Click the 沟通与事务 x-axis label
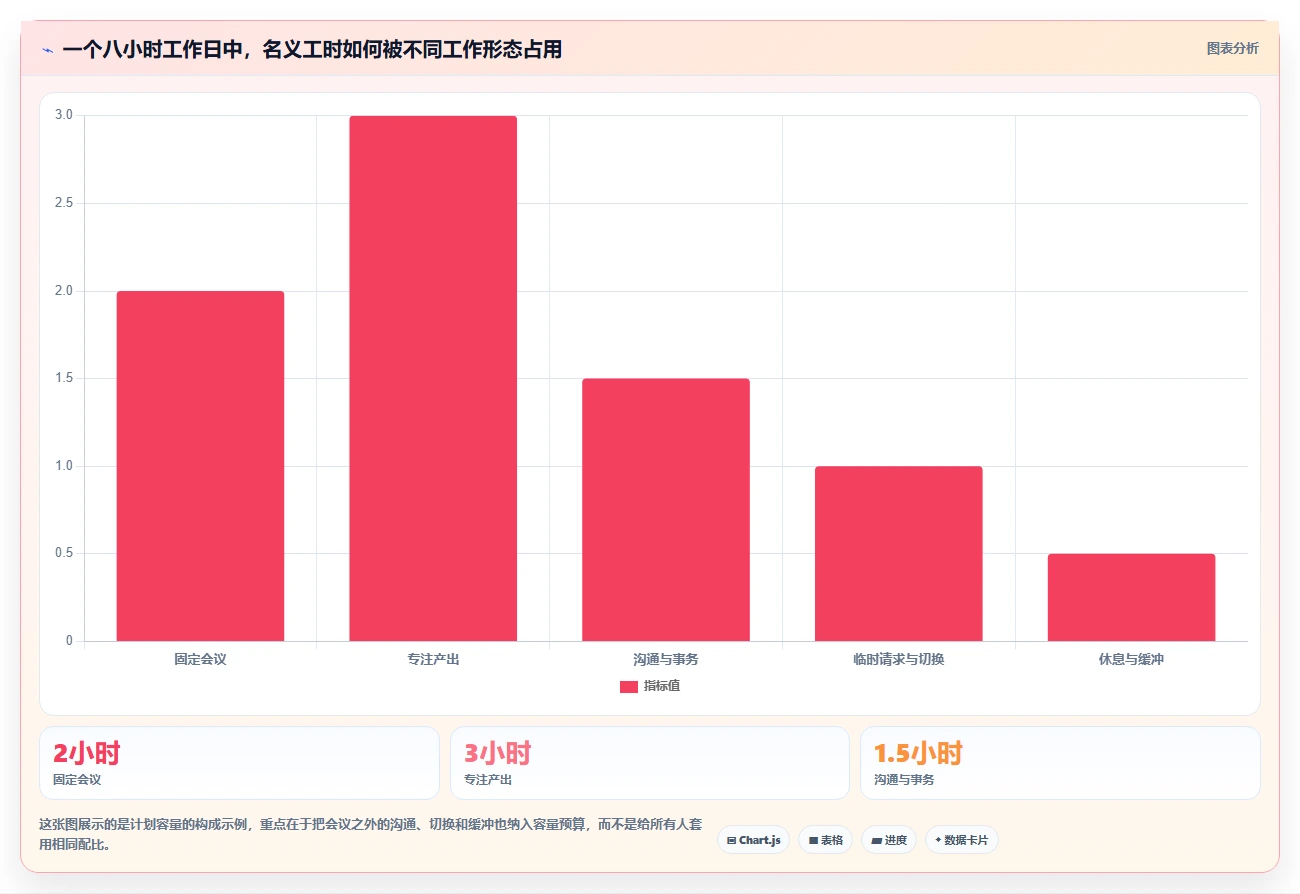This screenshot has width=1300, height=894. click(x=666, y=659)
